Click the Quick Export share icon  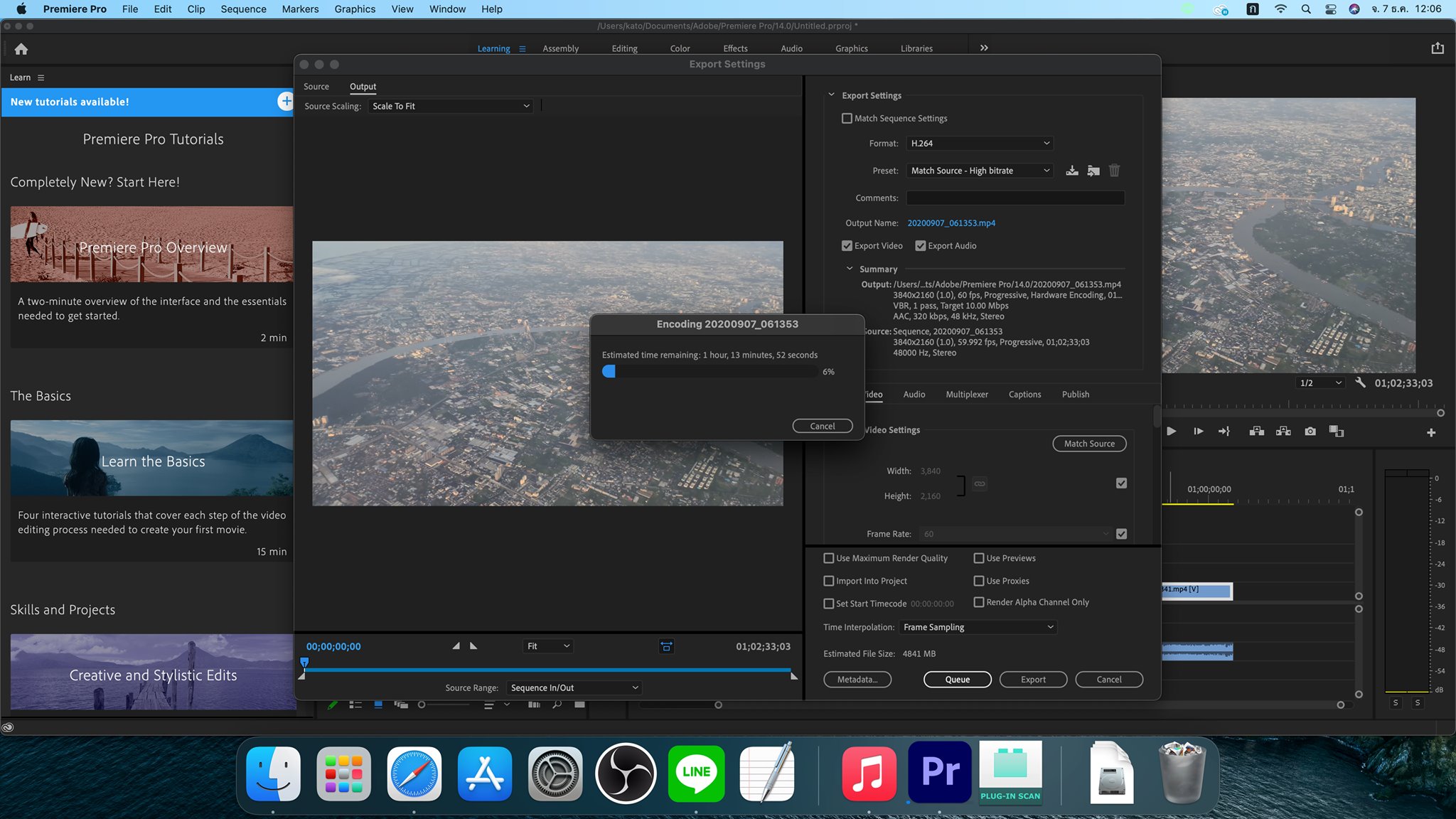coord(1438,48)
